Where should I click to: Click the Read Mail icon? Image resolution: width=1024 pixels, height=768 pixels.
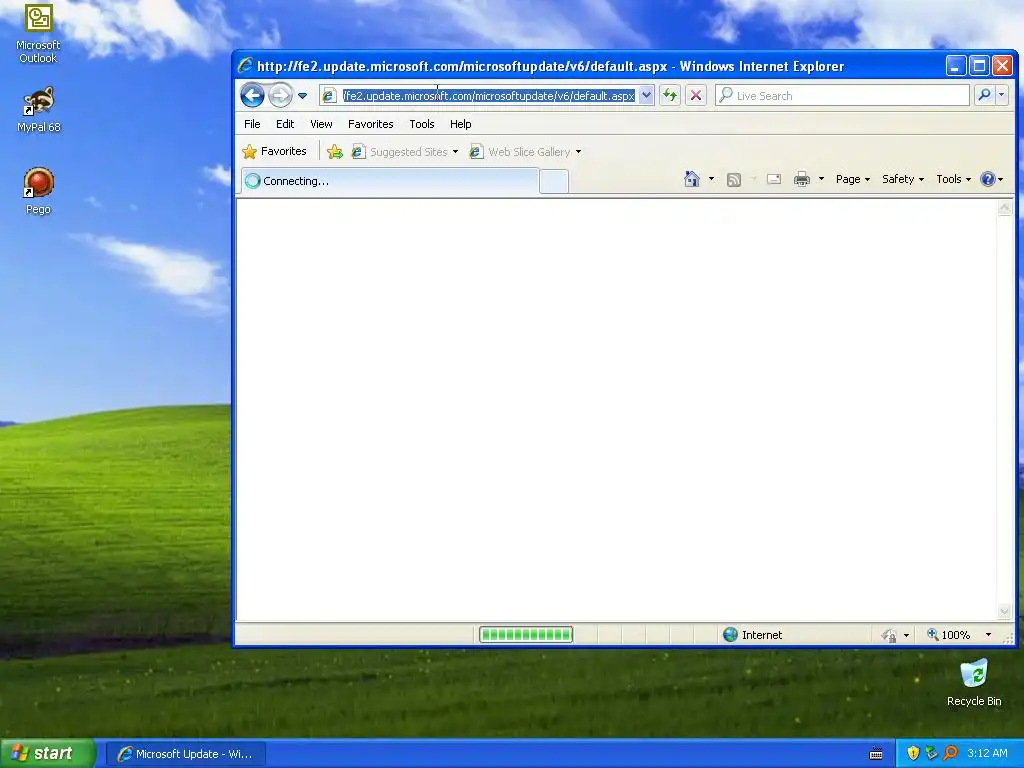click(774, 179)
